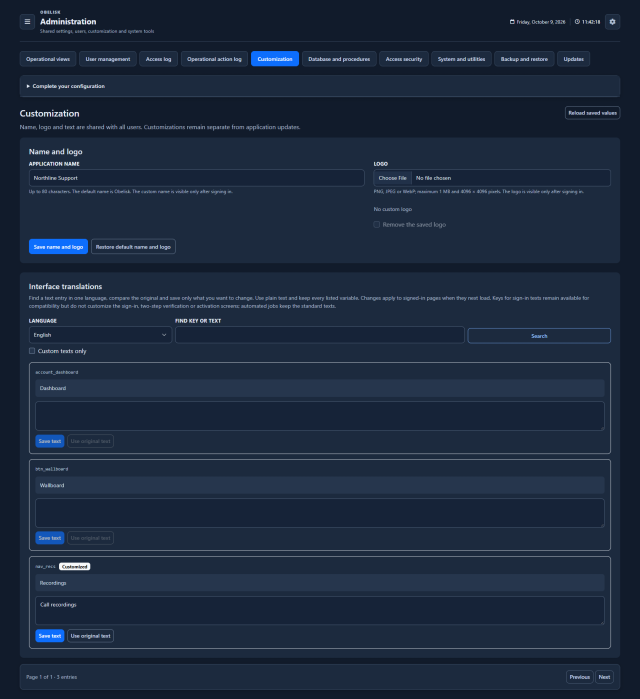Screen dimensions: 640x699
Task: Click Use original text for nav_recs
Action: coord(90,636)
